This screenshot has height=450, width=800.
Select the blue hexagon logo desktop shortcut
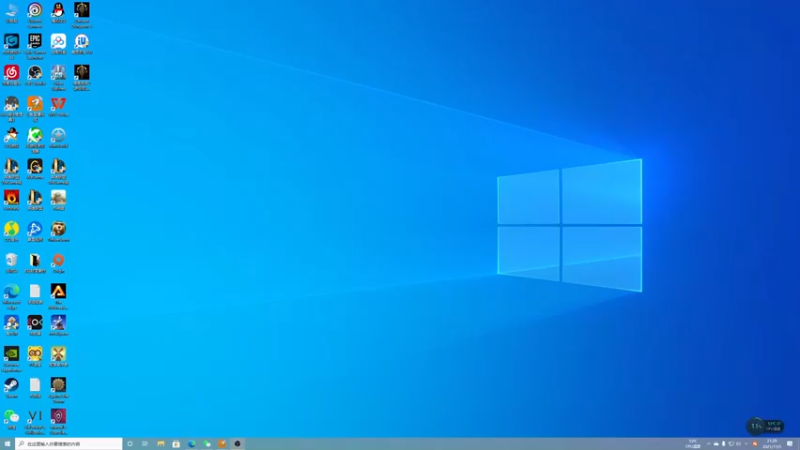pos(11,46)
